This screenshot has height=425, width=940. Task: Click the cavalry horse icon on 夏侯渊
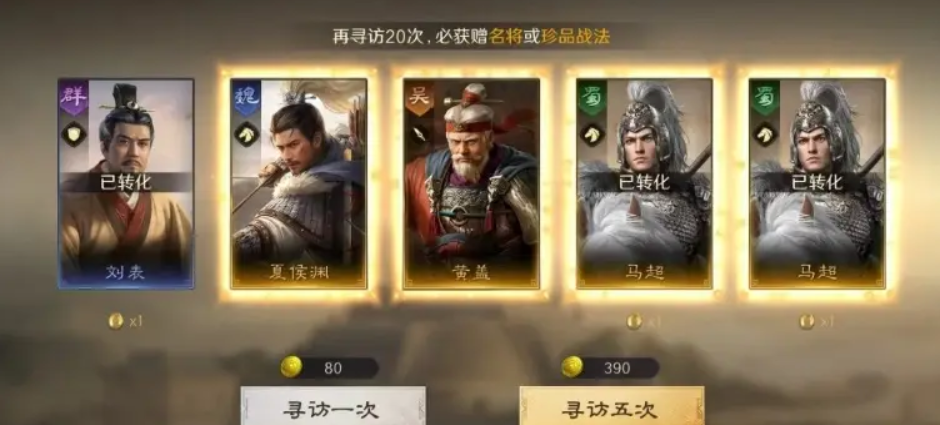tap(246, 134)
